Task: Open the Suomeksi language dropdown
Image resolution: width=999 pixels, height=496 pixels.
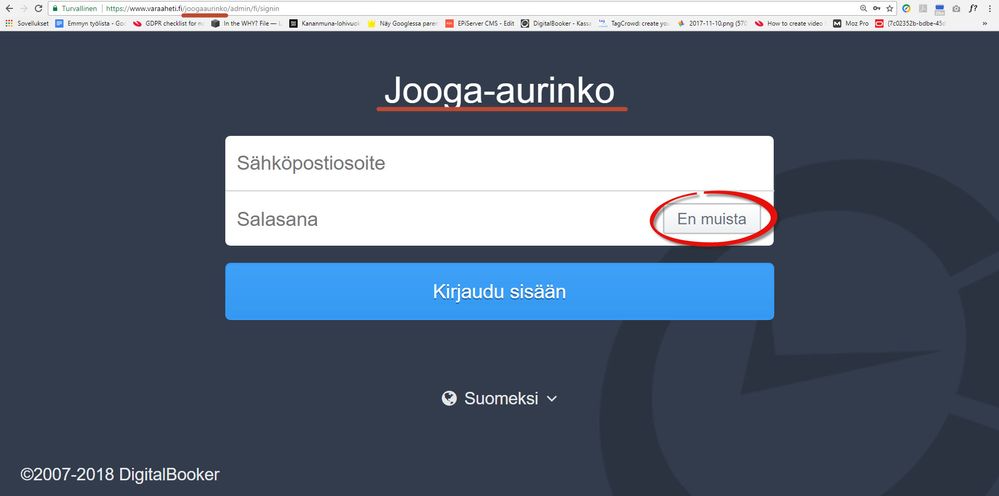Action: (x=500, y=399)
